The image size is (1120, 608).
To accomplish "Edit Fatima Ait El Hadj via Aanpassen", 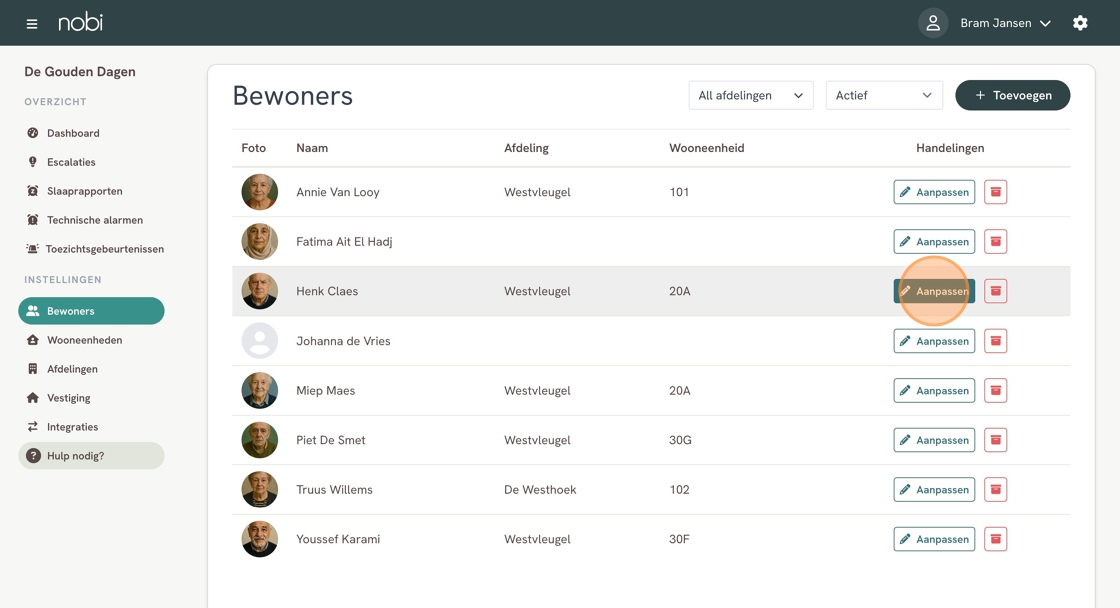I will (934, 242).
